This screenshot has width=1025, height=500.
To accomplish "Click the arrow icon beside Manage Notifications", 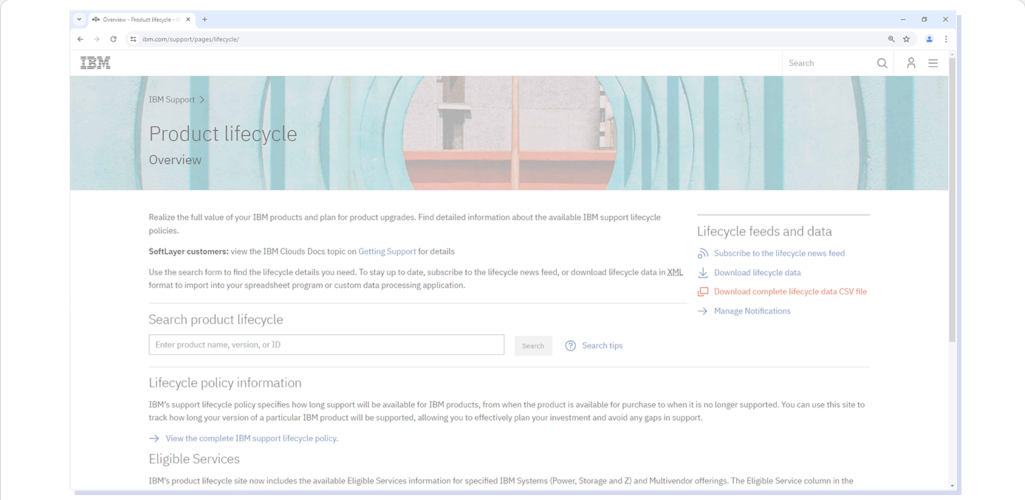I will [703, 311].
